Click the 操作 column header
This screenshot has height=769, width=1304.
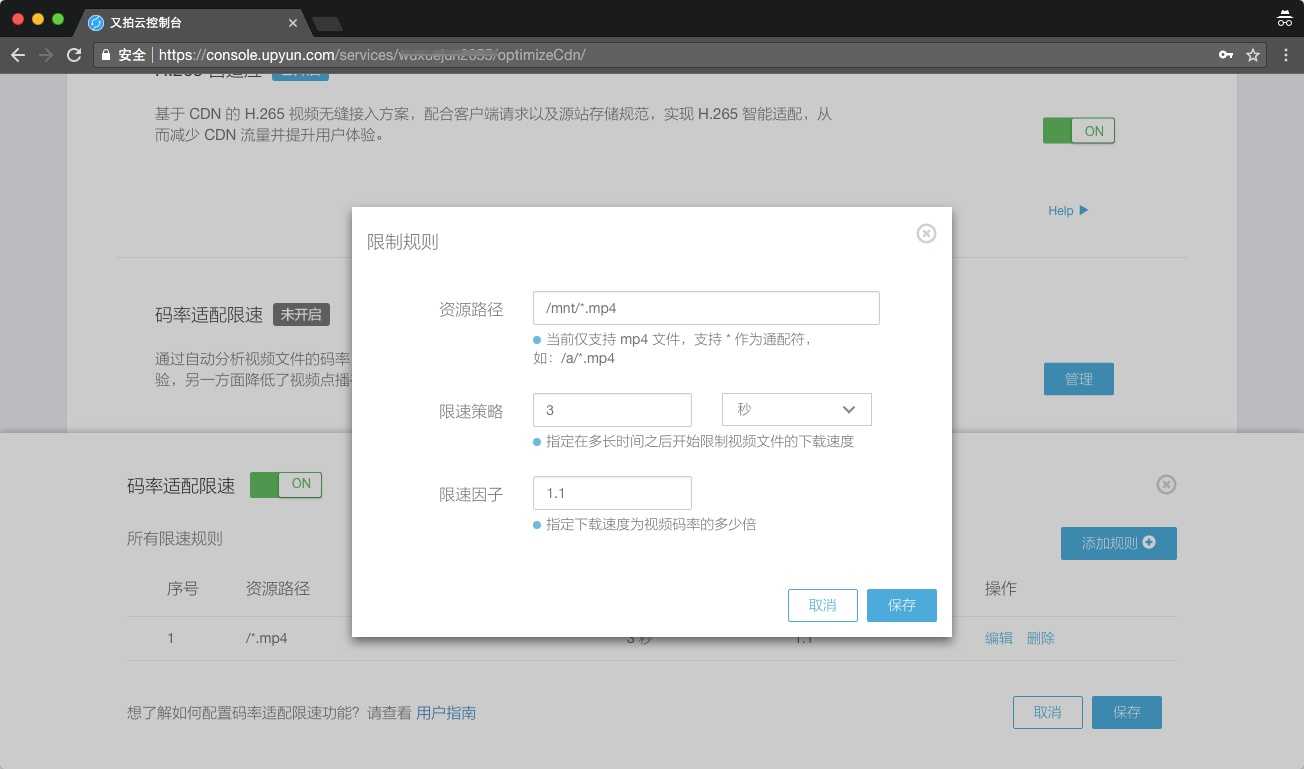click(1000, 589)
